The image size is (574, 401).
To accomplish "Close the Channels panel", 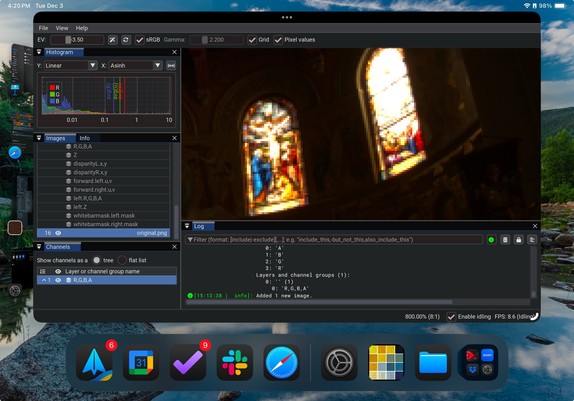I will (x=174, y=247).
